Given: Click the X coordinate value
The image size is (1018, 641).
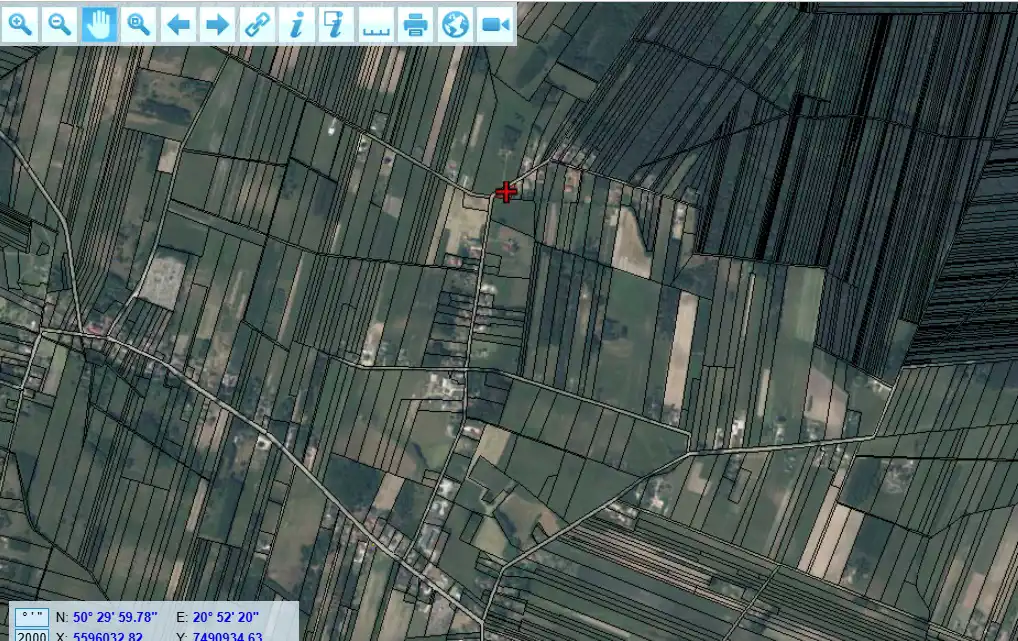Looking at the screenshot, I should (108, 636).
